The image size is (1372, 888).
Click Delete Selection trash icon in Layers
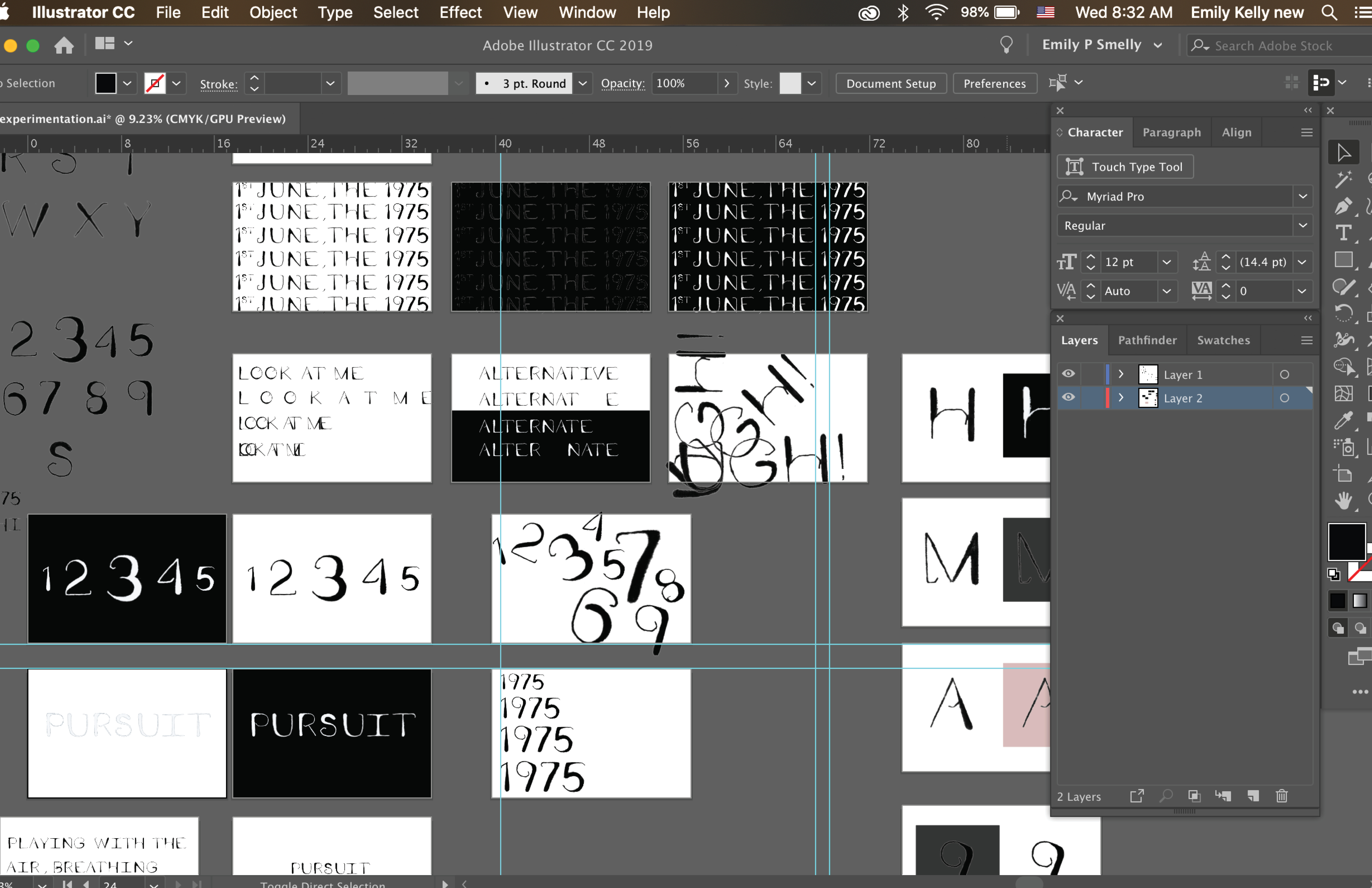point(1282,796)
